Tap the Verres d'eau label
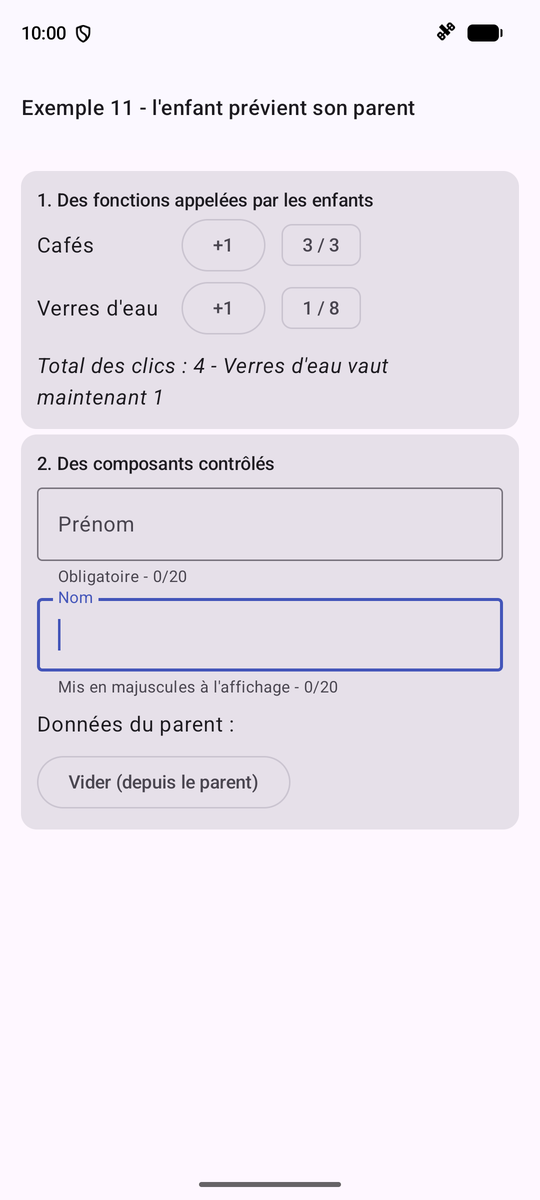The width and height of the screenshot is (540, 1200). (97, 308)
